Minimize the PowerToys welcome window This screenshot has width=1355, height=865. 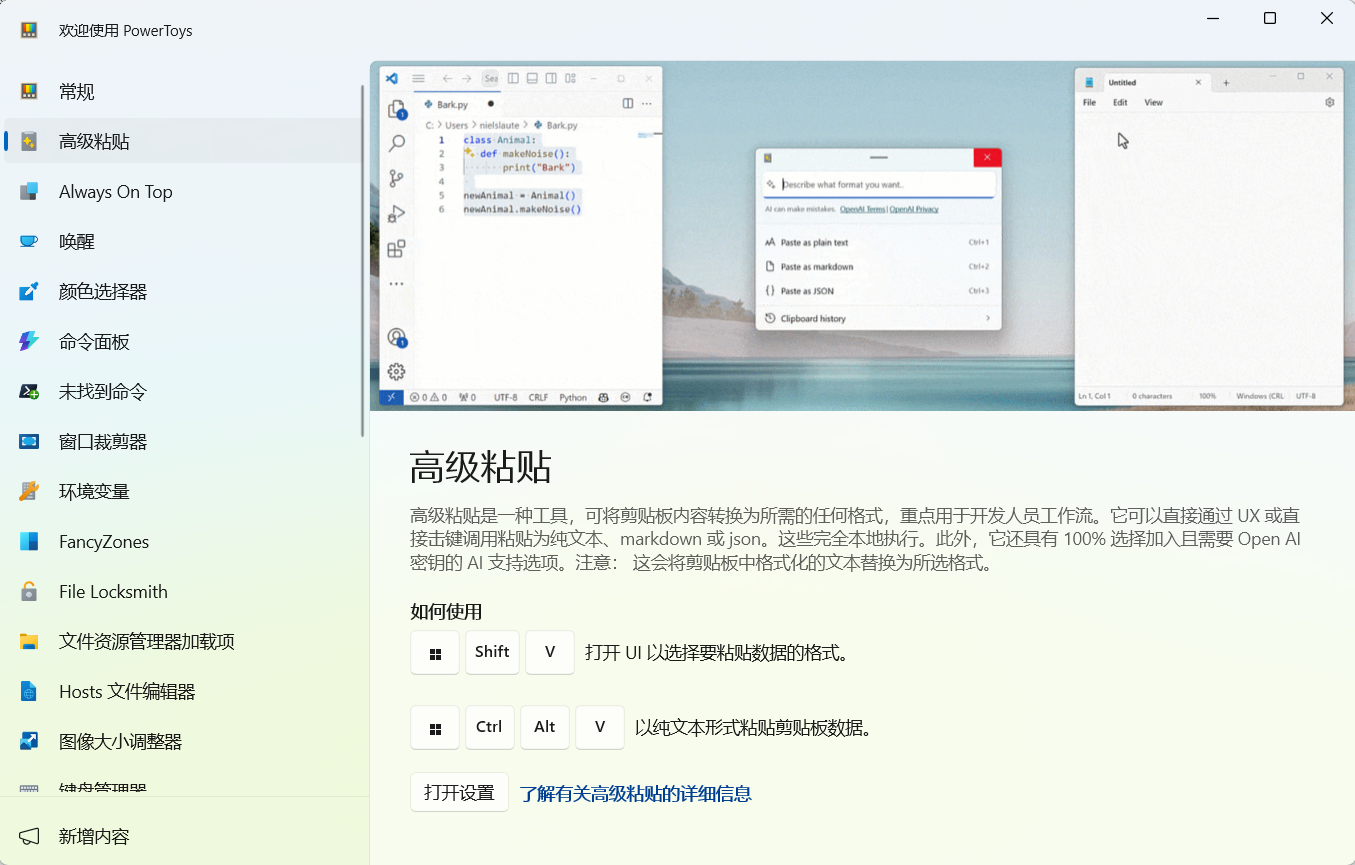coord(1213,18)
